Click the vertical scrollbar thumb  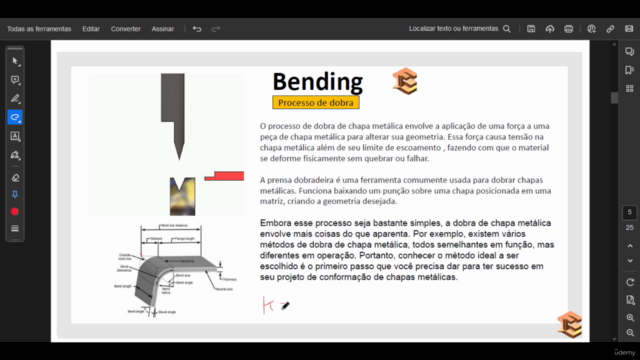[x=614, y=98]
